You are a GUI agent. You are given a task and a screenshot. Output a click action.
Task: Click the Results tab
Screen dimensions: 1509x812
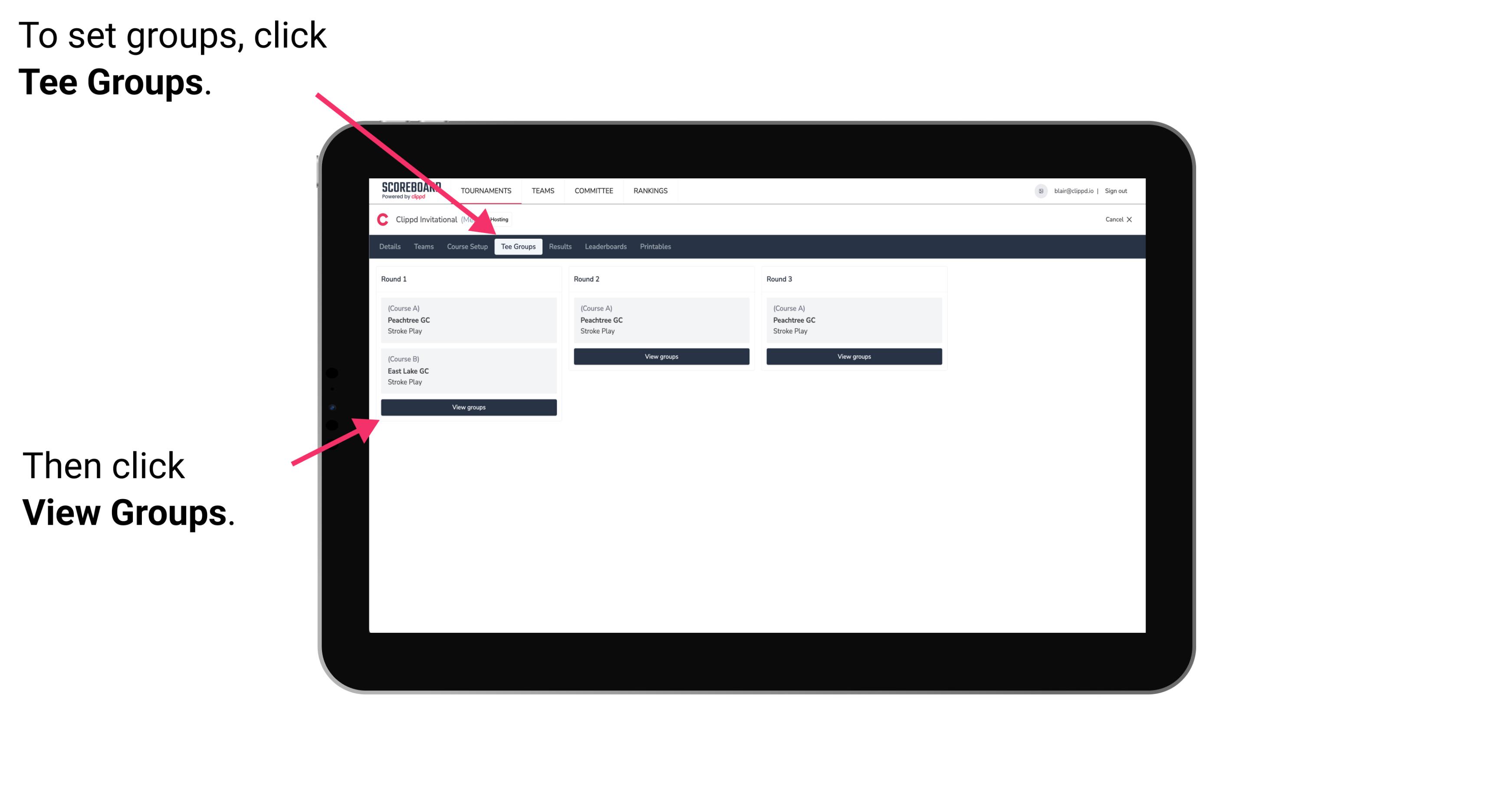tap(558, 246)
